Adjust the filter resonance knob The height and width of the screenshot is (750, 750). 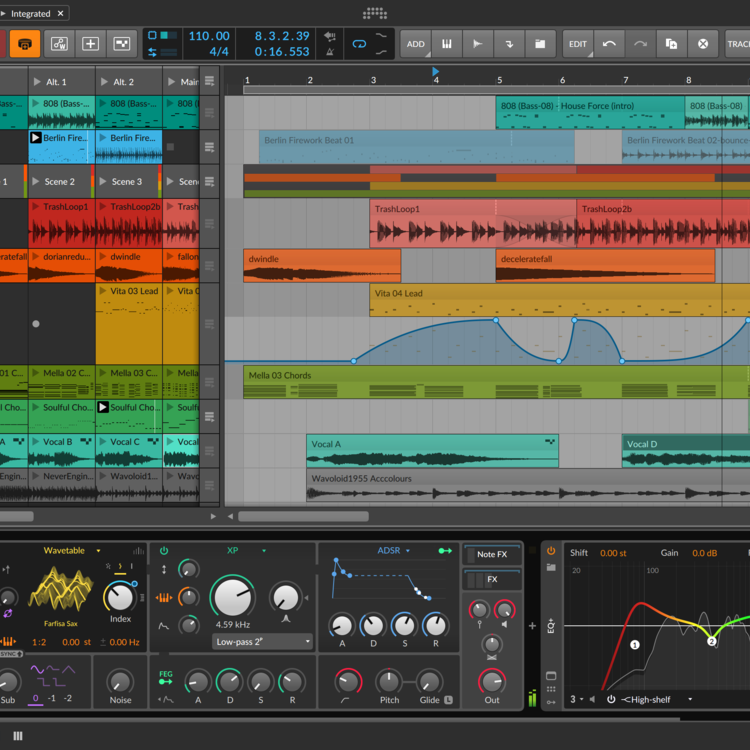(285, 597)
